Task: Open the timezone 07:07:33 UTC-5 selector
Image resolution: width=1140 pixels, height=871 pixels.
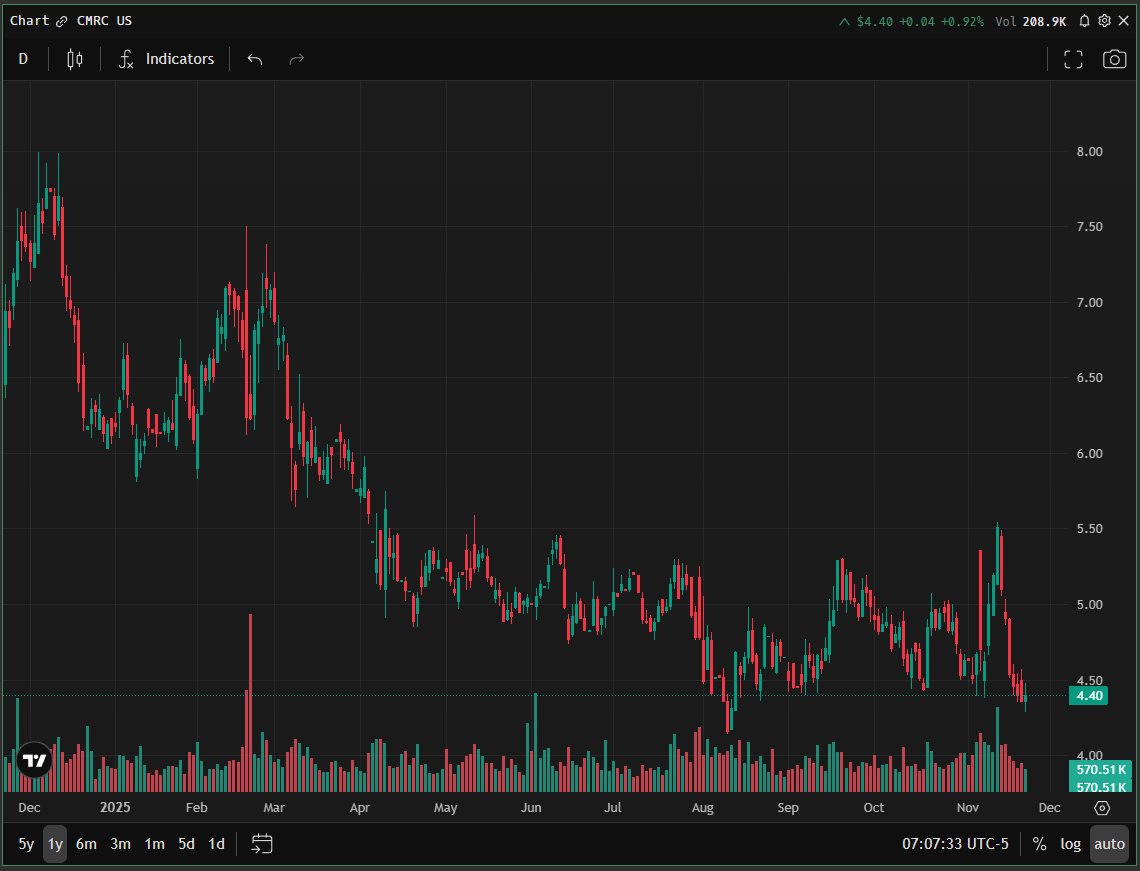Action: pos(955,843)
